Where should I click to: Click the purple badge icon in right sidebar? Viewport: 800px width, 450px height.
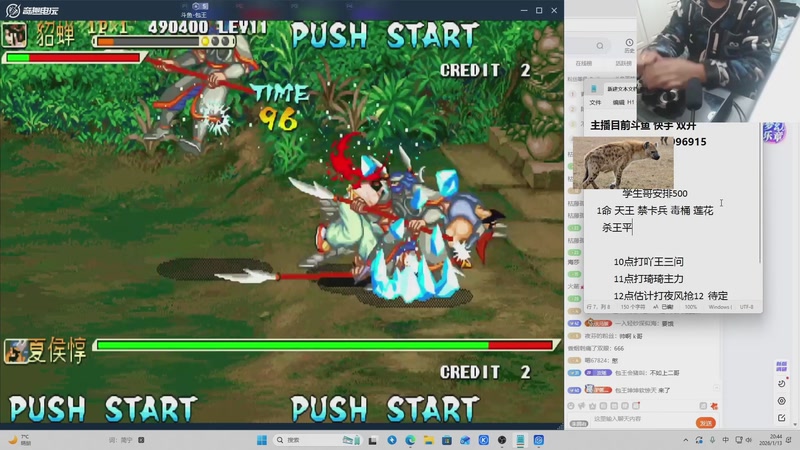tap(782, 366)
